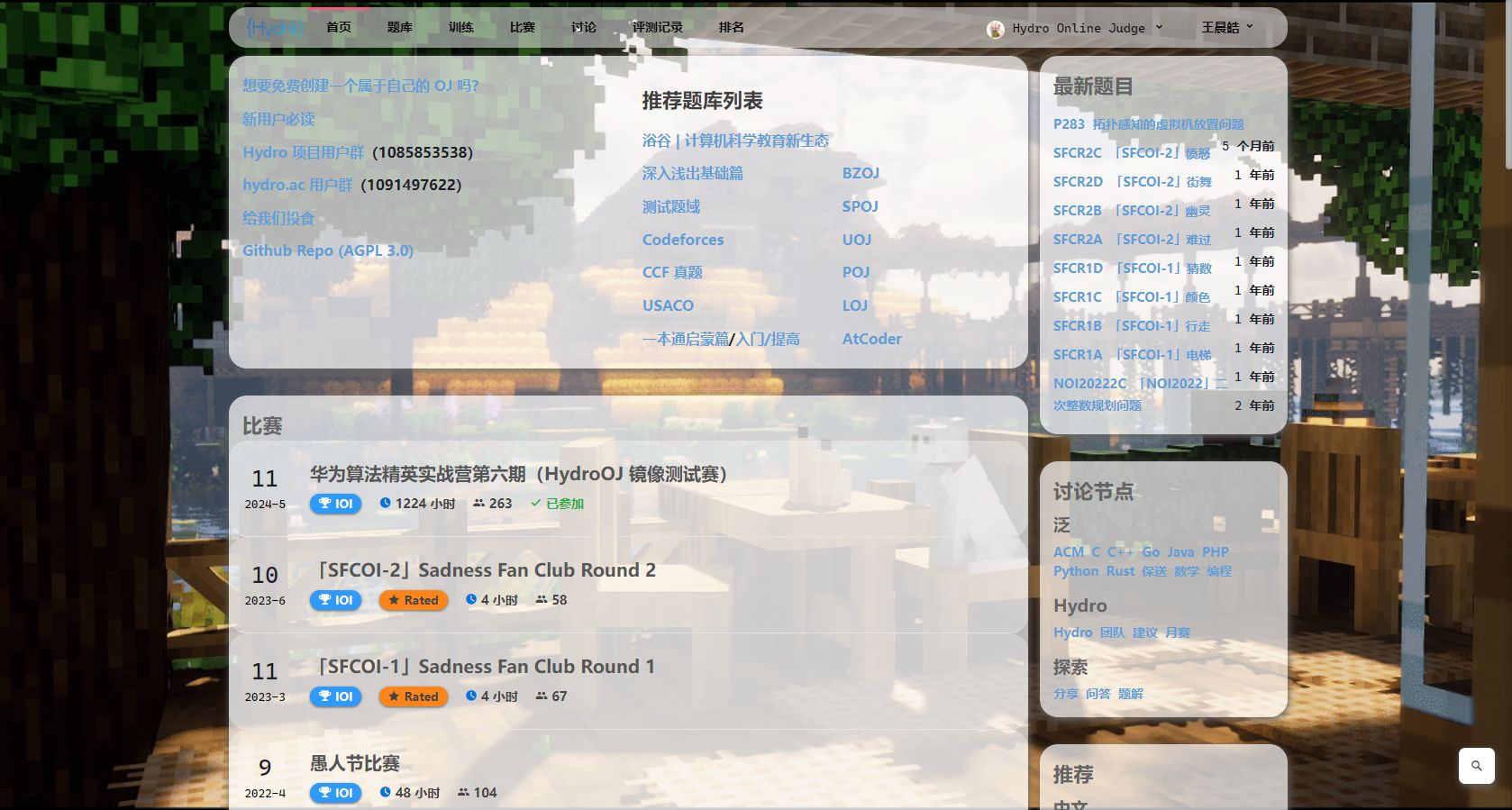The image size is (1512, 810).
Task: Open problem SFCR1A 电梯
Action: (1133, 355)
